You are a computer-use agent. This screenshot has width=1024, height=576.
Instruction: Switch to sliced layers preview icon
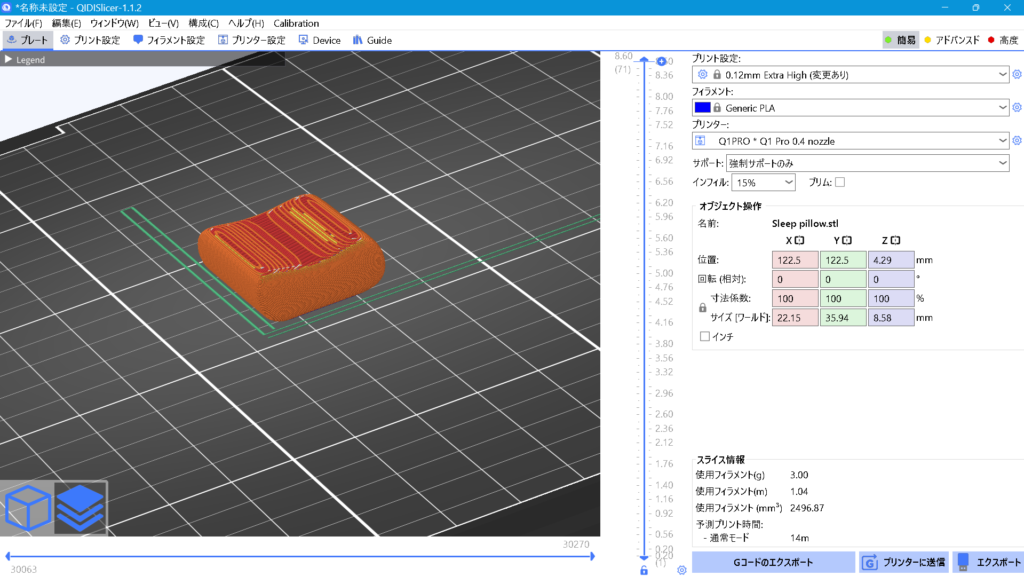click(x=79, y=508)
